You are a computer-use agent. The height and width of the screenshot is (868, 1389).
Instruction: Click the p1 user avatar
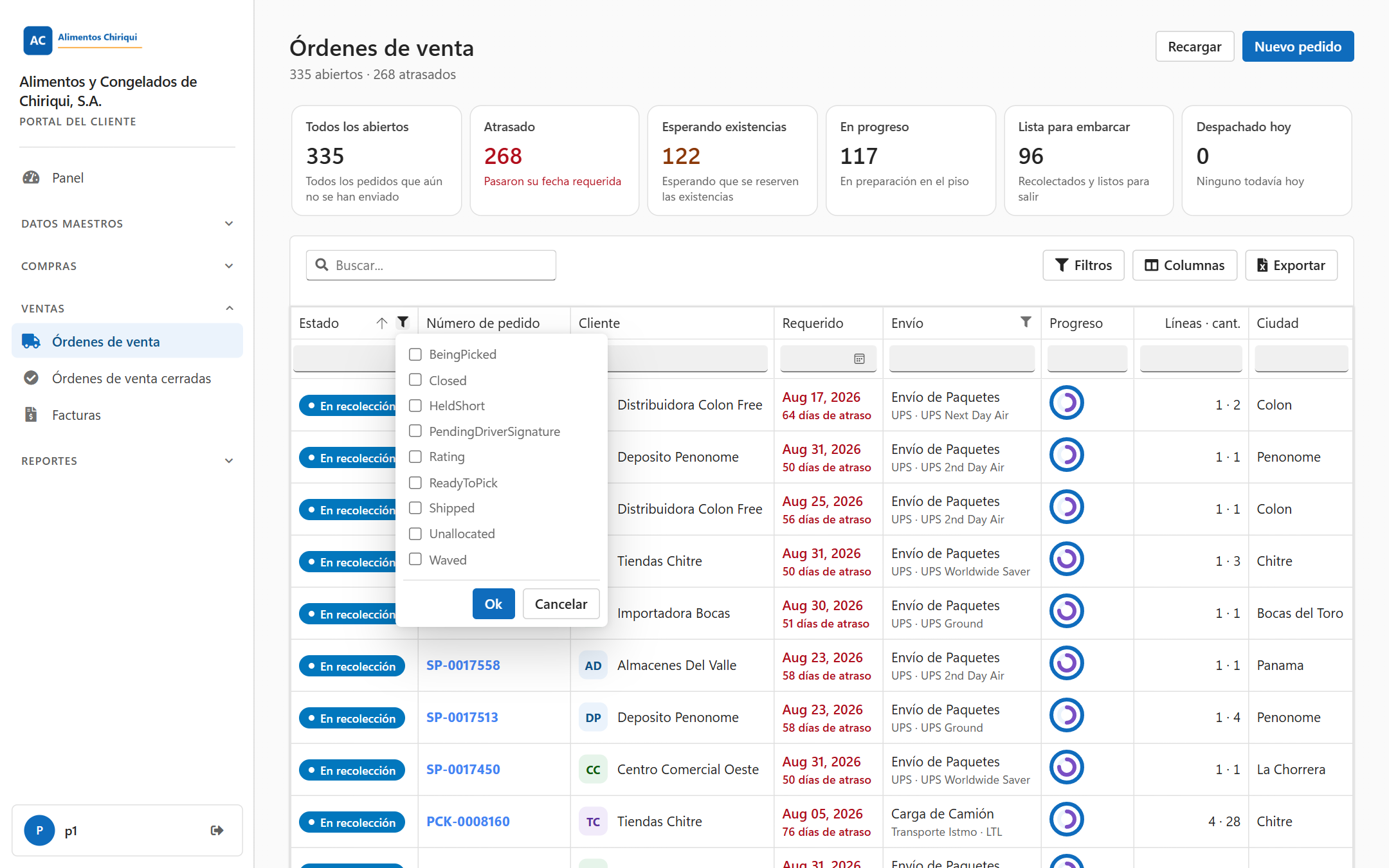coord(39,830)
